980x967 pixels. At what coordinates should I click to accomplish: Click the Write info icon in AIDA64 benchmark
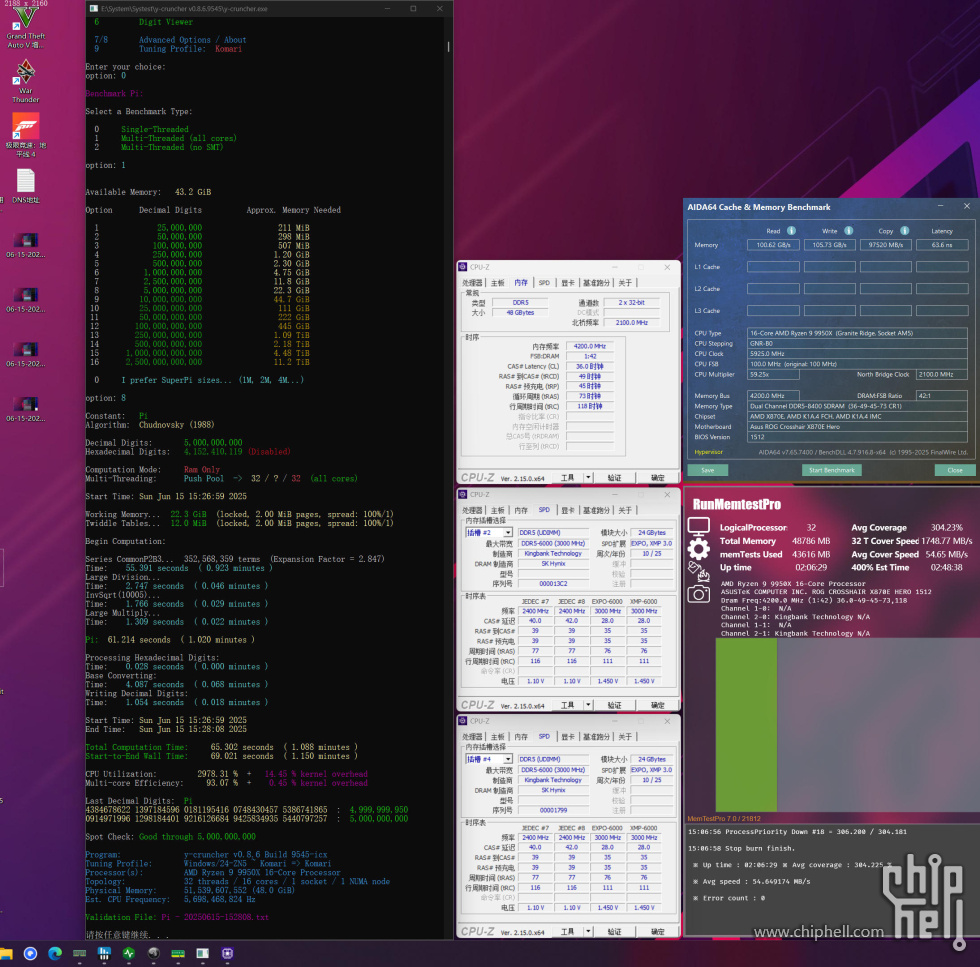(x=848, y=231)
